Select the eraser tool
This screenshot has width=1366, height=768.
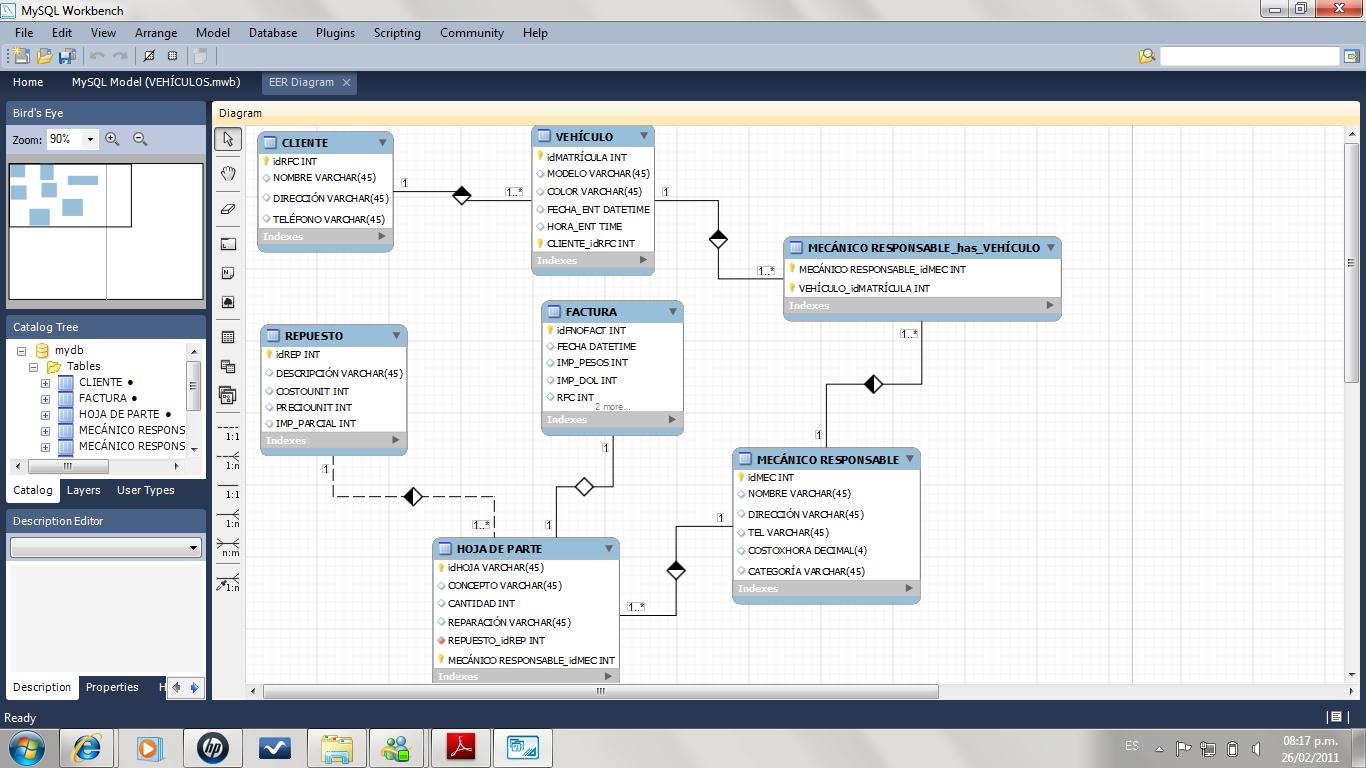228,208
